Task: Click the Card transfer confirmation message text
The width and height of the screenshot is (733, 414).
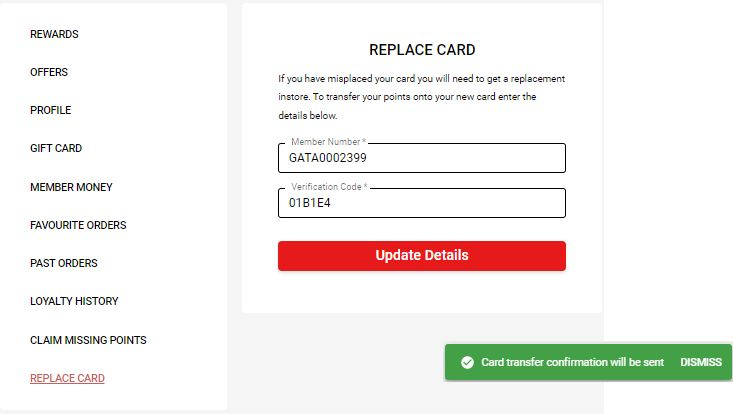Action: [573, 362]
